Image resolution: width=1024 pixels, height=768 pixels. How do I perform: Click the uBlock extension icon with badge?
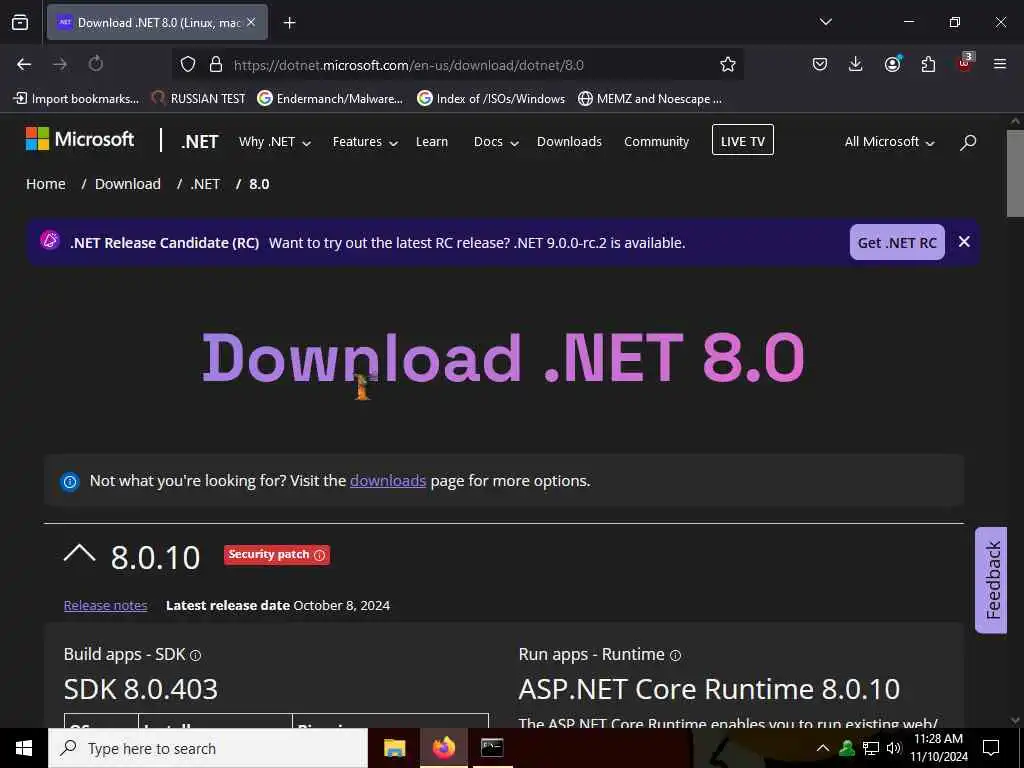(x=965, y=63)
